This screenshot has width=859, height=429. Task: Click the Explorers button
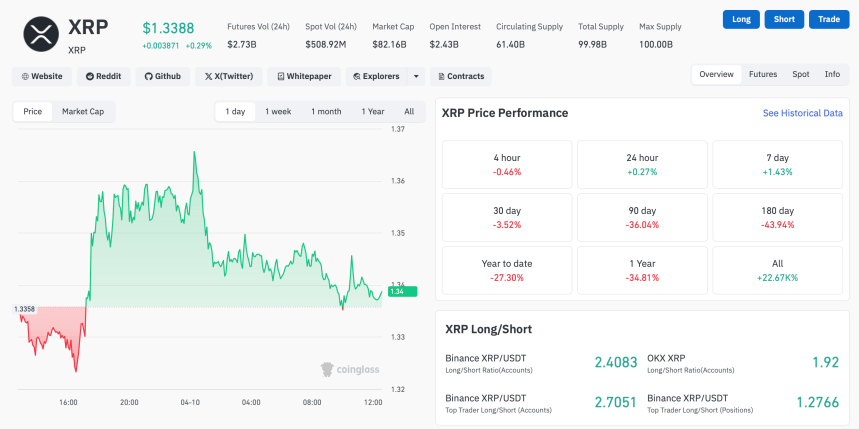(x=376, y=77)
